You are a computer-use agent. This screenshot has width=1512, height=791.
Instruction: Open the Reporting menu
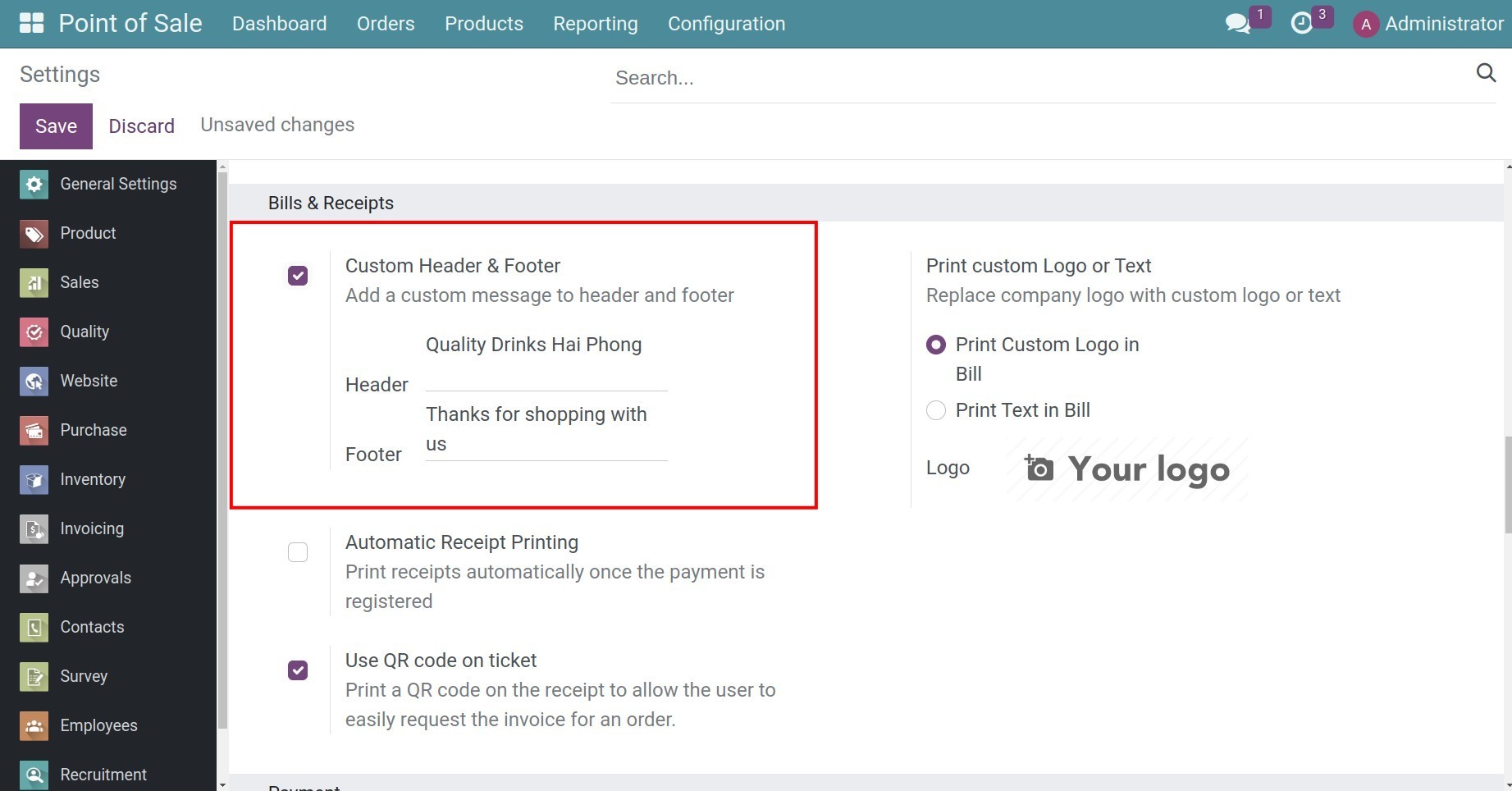tap(595, 23)
